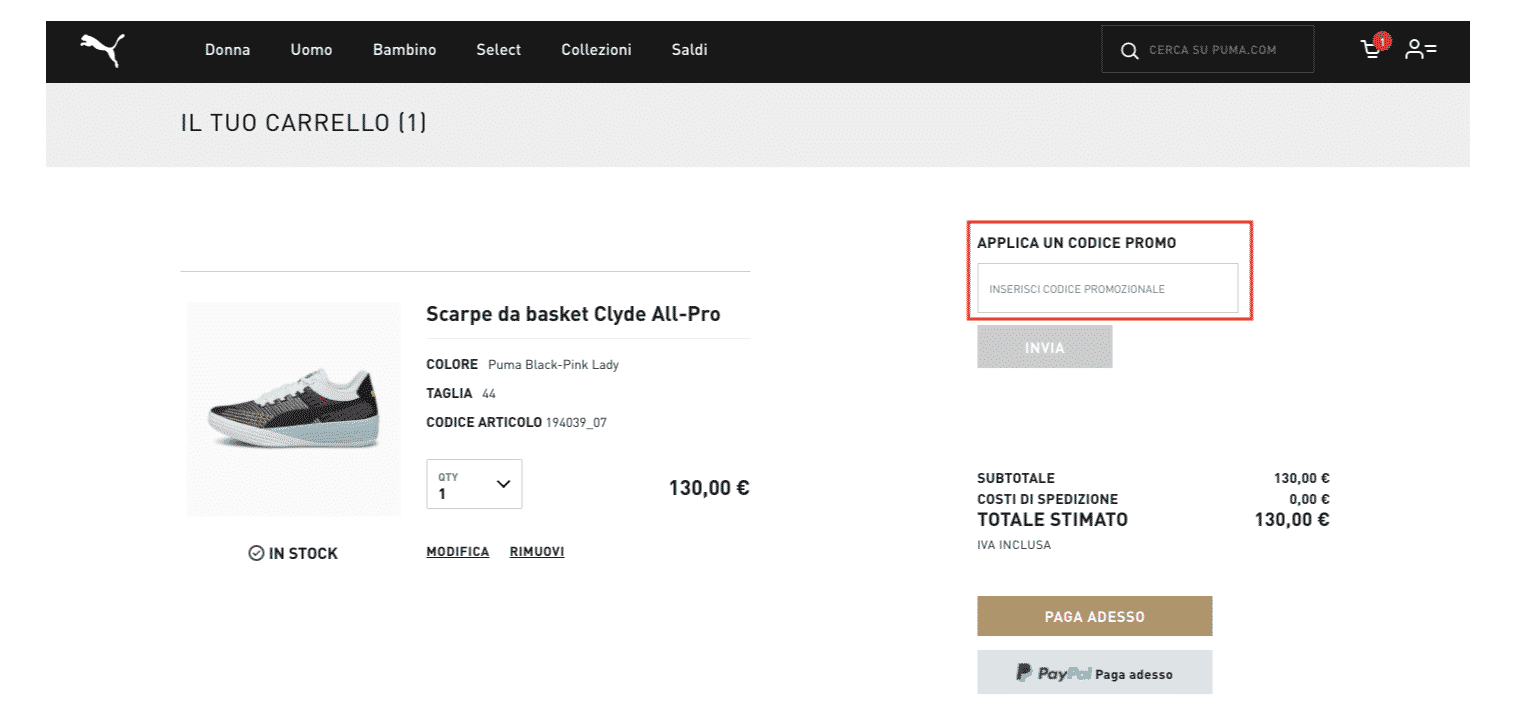Open the shopping cart icon
This screenshot has height=721, width=1517.
pos(1371,49)
